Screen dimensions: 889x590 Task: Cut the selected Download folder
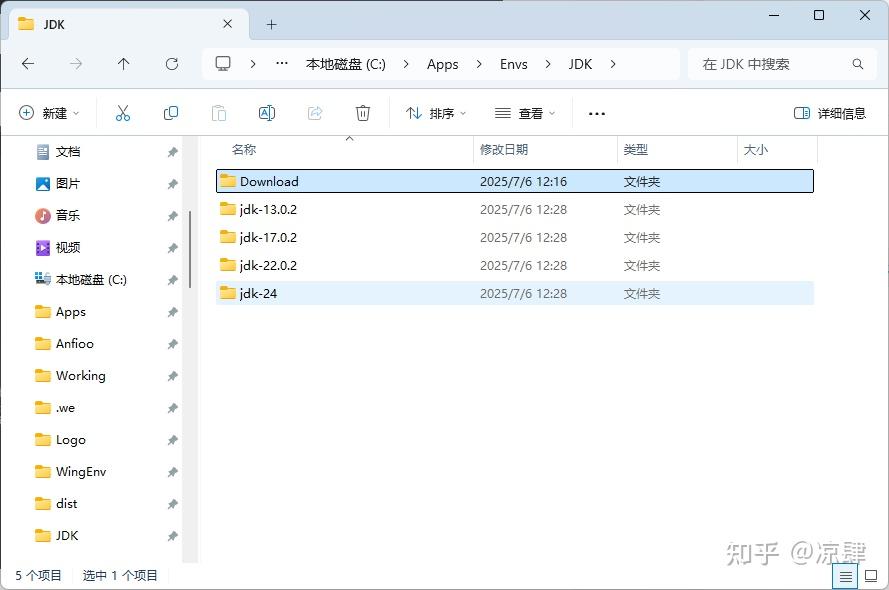pos(123,112)
